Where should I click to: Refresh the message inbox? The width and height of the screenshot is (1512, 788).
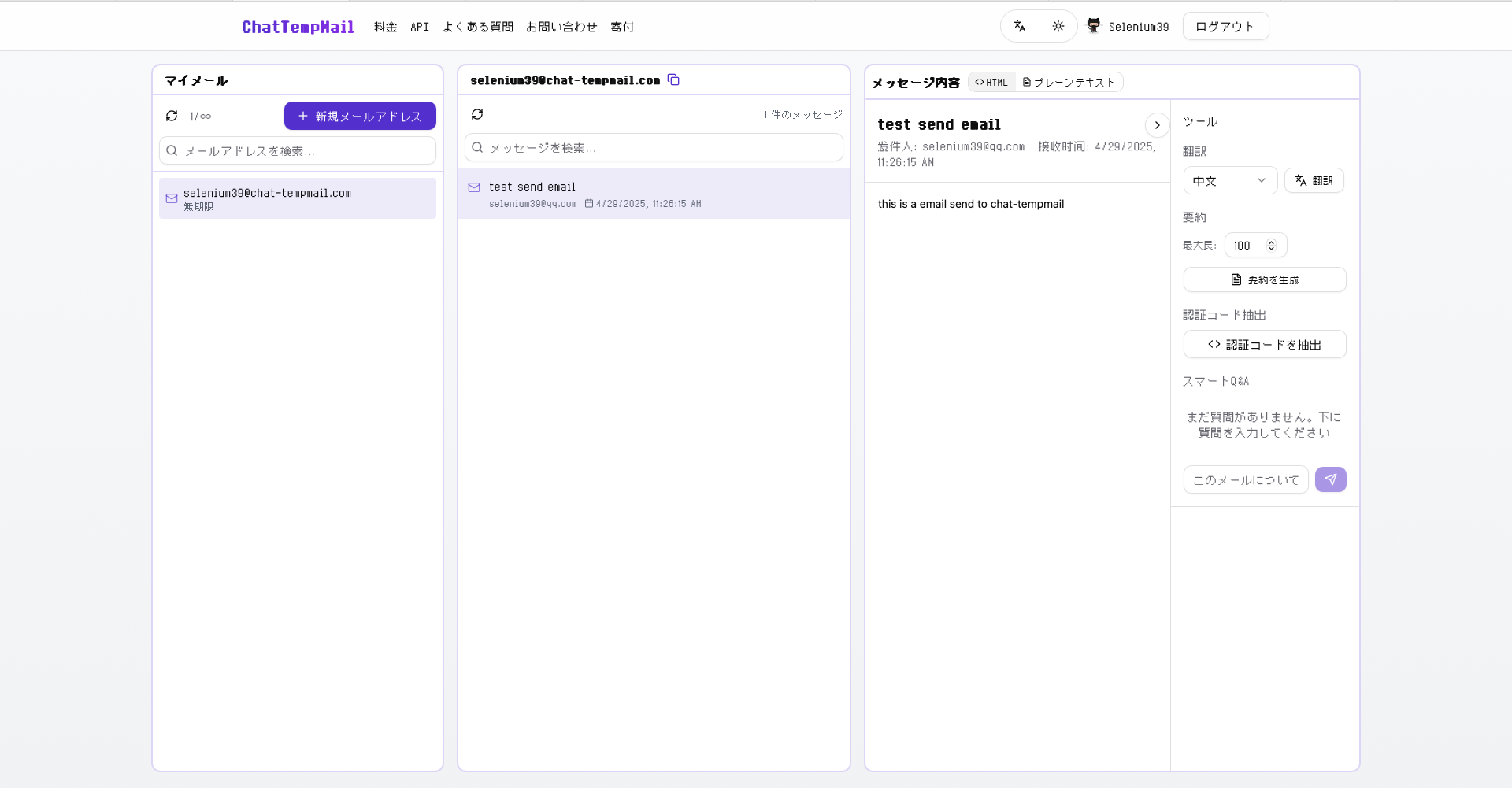(477, 114)
